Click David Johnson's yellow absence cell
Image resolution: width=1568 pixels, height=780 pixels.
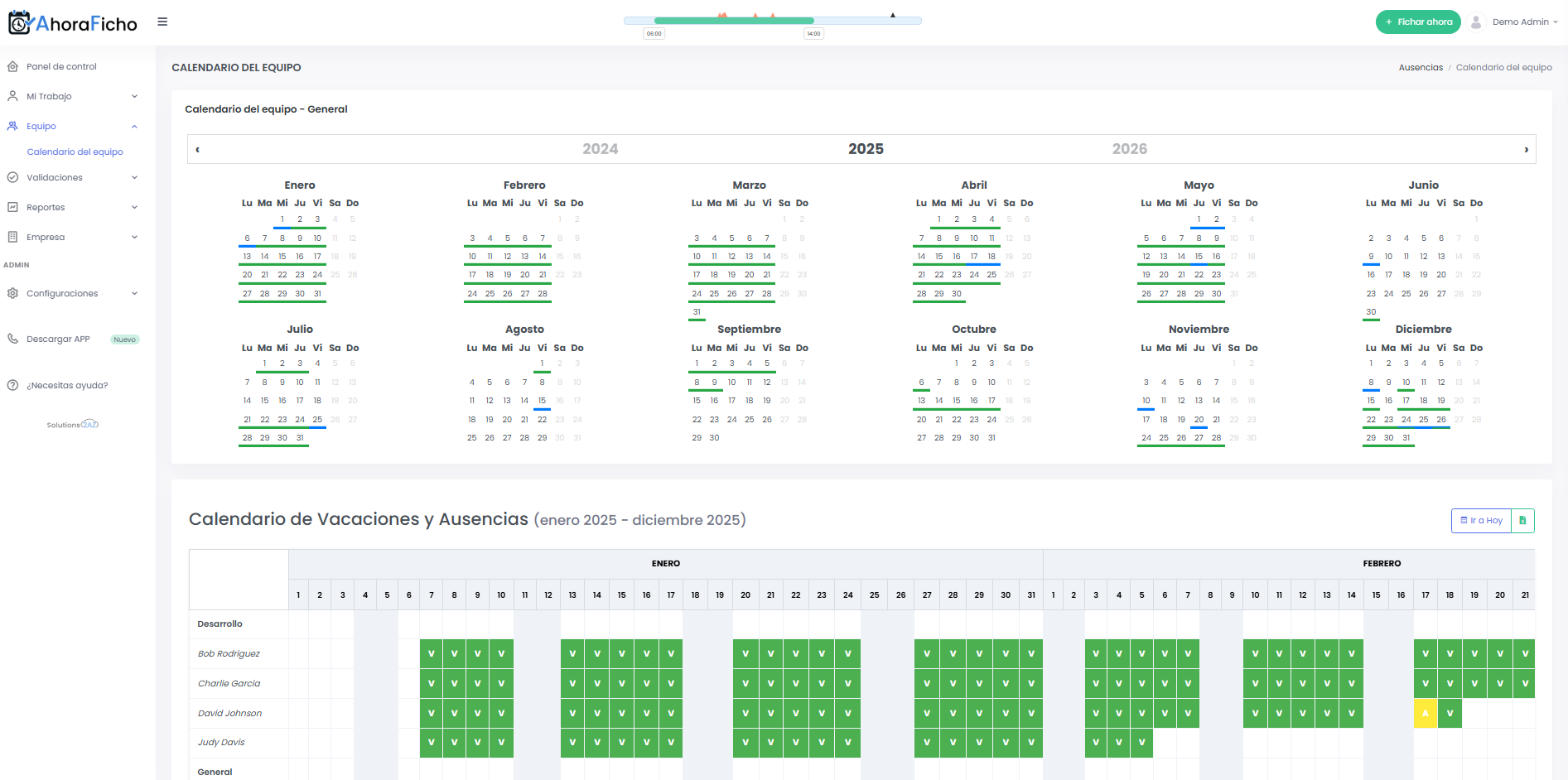[1425, 713]
